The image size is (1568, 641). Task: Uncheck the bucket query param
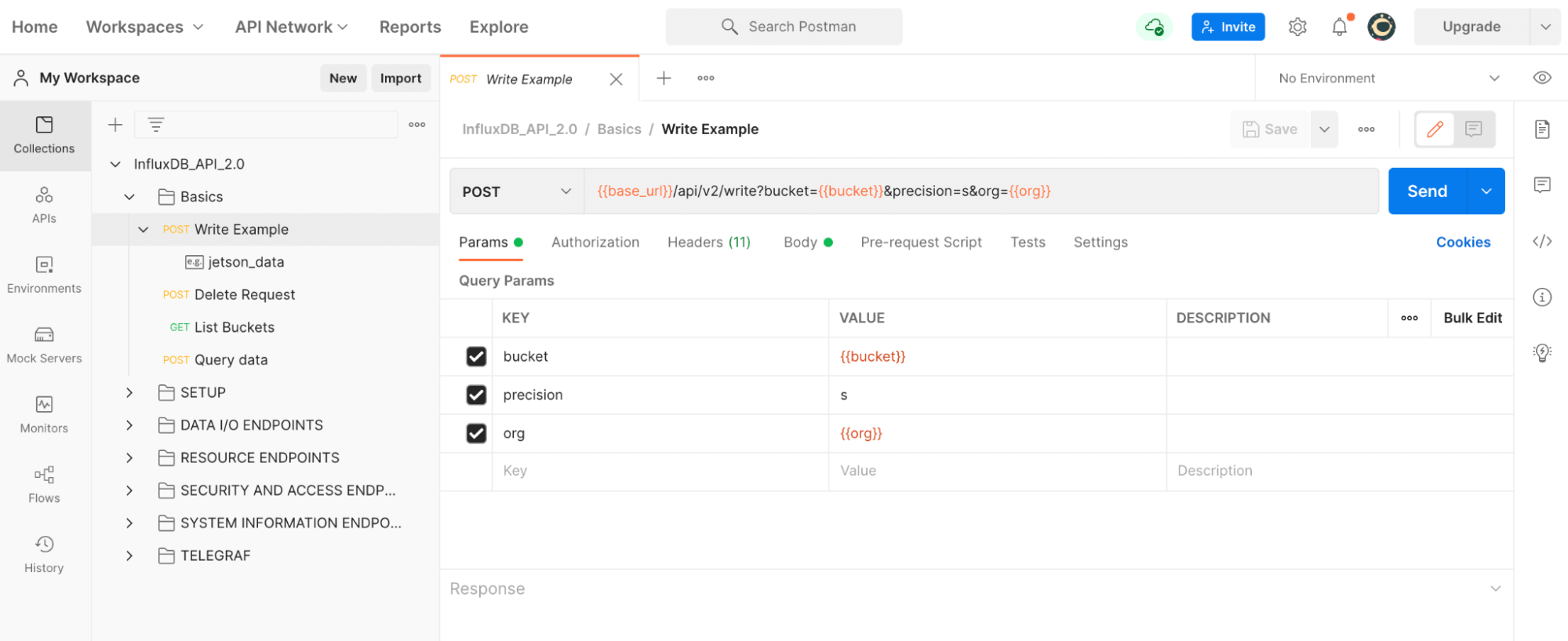click(x=476, y=356)
